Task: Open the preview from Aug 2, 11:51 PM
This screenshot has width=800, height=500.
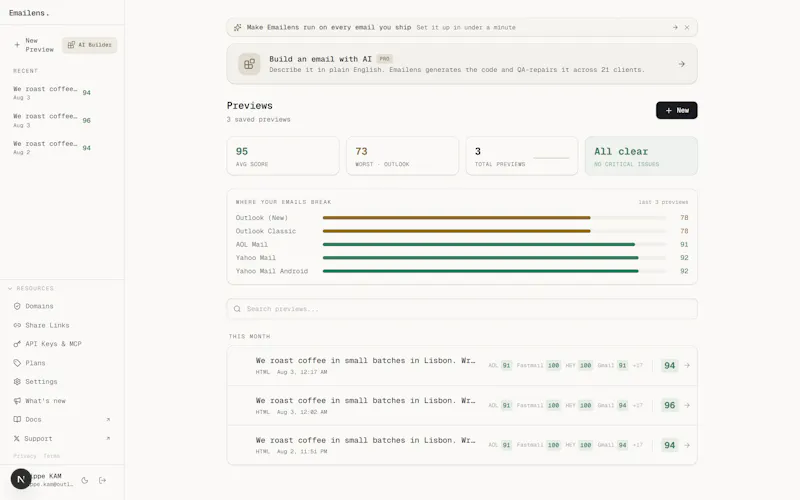Action: [x=462, y=445]
